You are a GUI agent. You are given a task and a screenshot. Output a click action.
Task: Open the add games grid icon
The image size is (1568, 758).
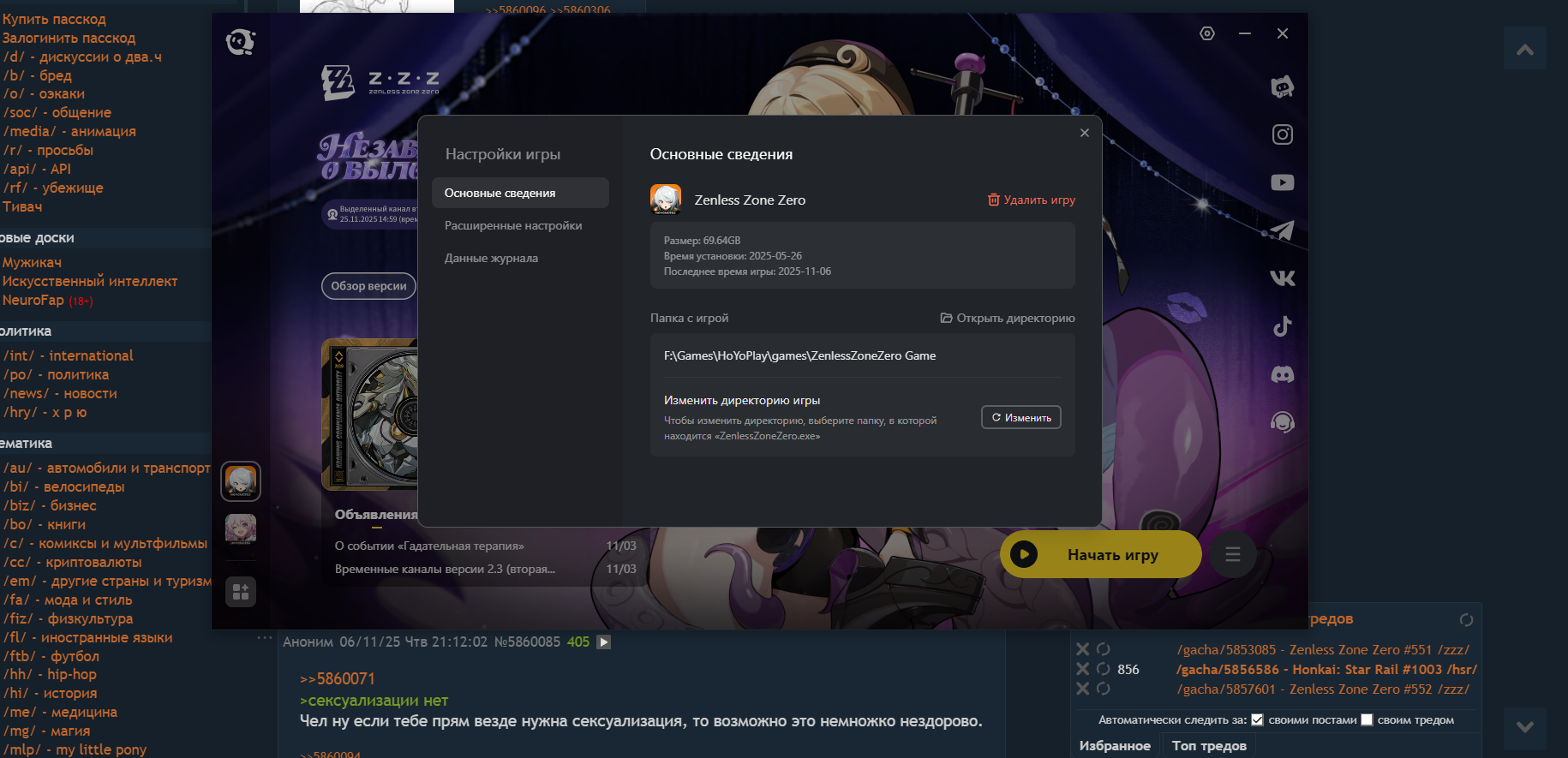point(241,592)
